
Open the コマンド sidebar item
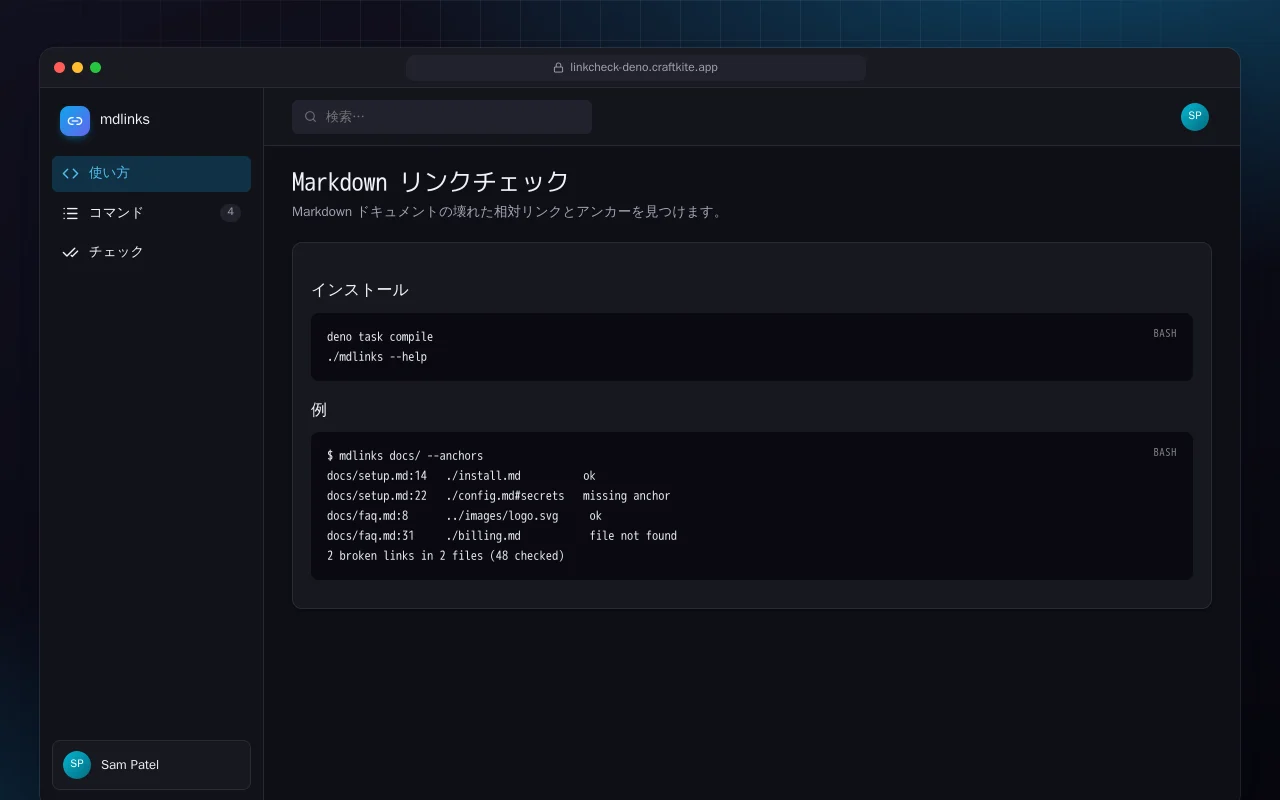(x=151, y=213)
